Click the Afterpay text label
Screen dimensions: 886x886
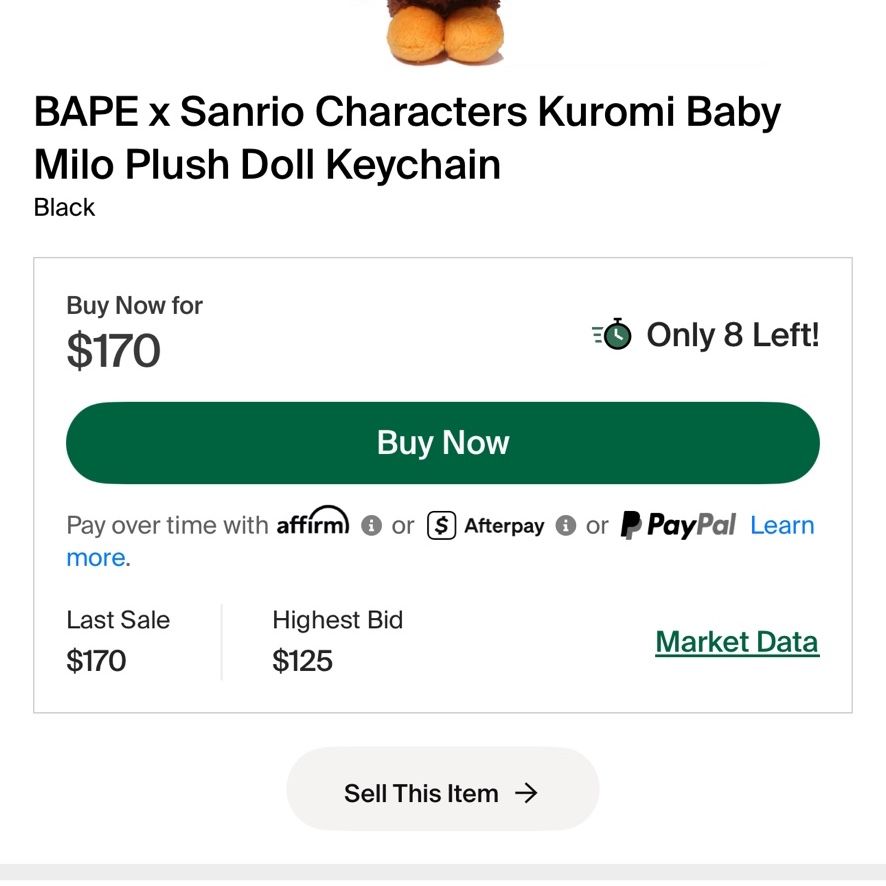click(x=504, y=526)
